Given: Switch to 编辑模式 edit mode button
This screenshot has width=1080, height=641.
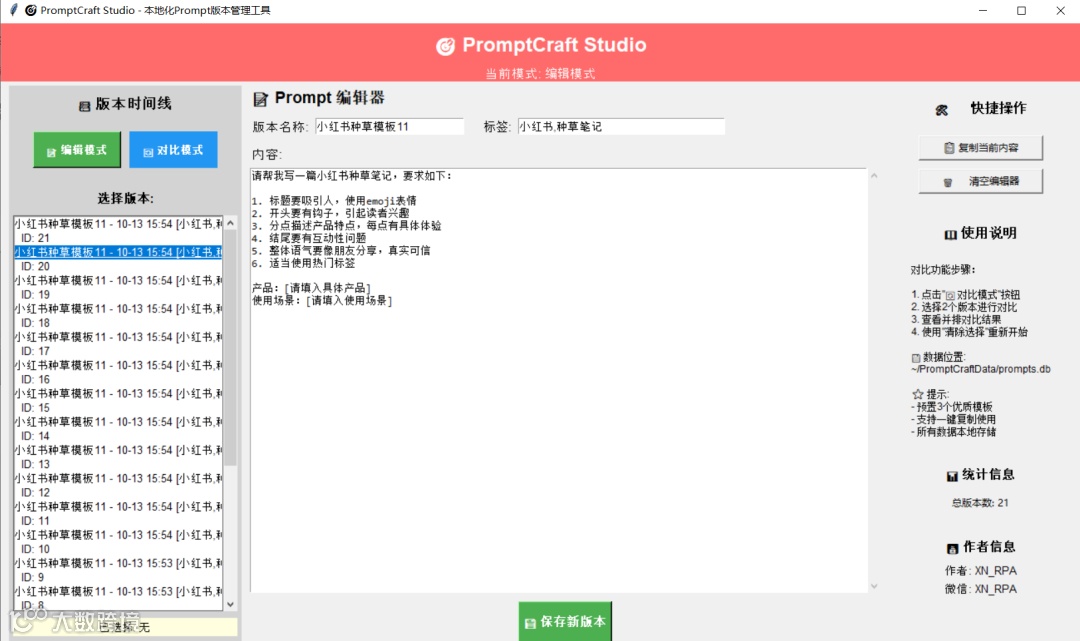Looking at the screenshot, I should pos(76,149).
